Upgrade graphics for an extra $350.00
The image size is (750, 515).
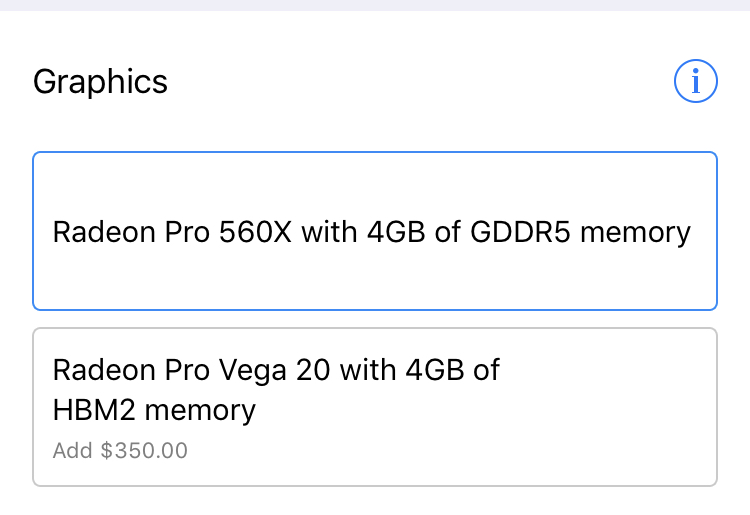pyautogui.click(x=375, y=407)
